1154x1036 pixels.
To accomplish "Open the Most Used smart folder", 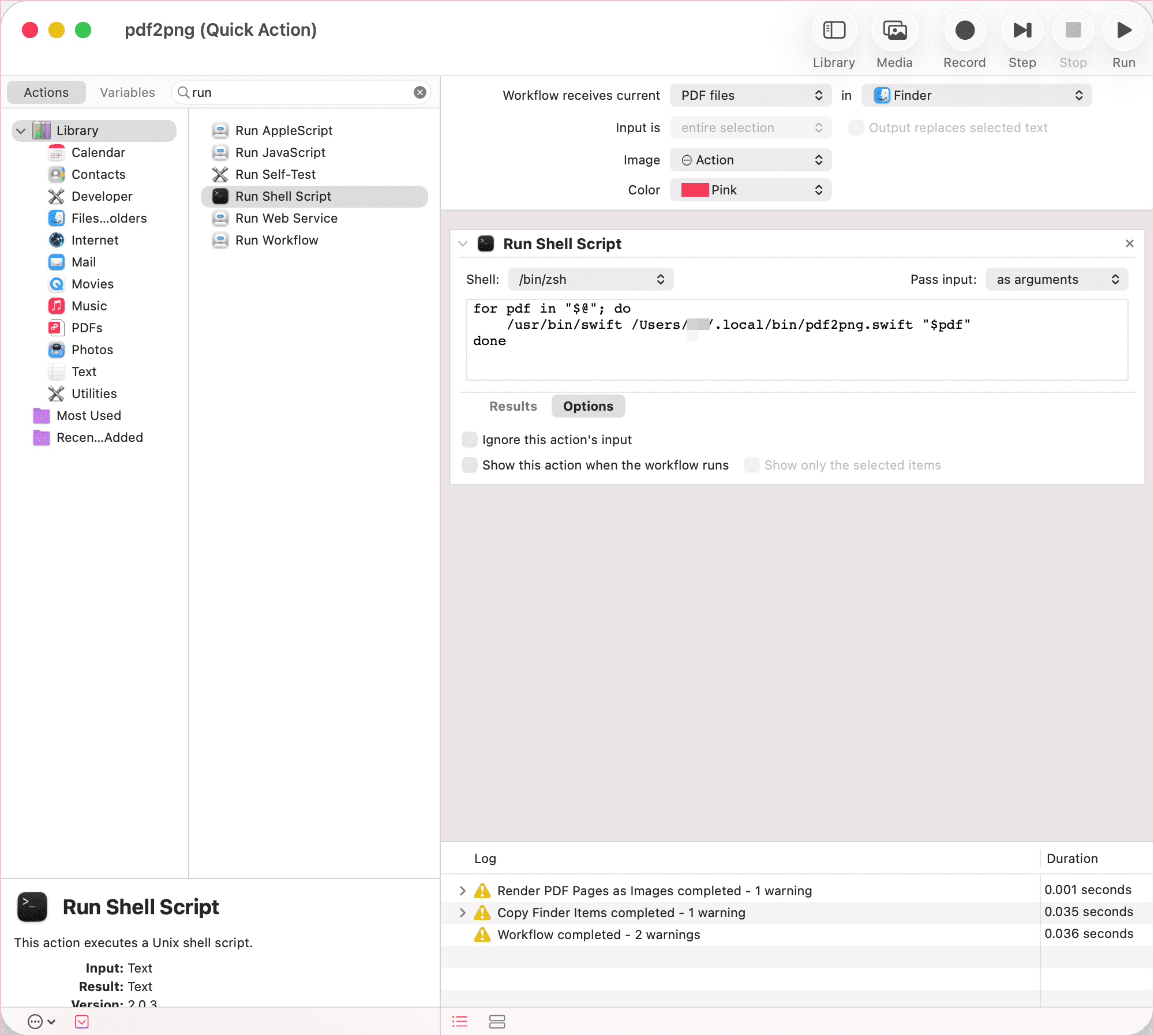I will tap(89, 415).
